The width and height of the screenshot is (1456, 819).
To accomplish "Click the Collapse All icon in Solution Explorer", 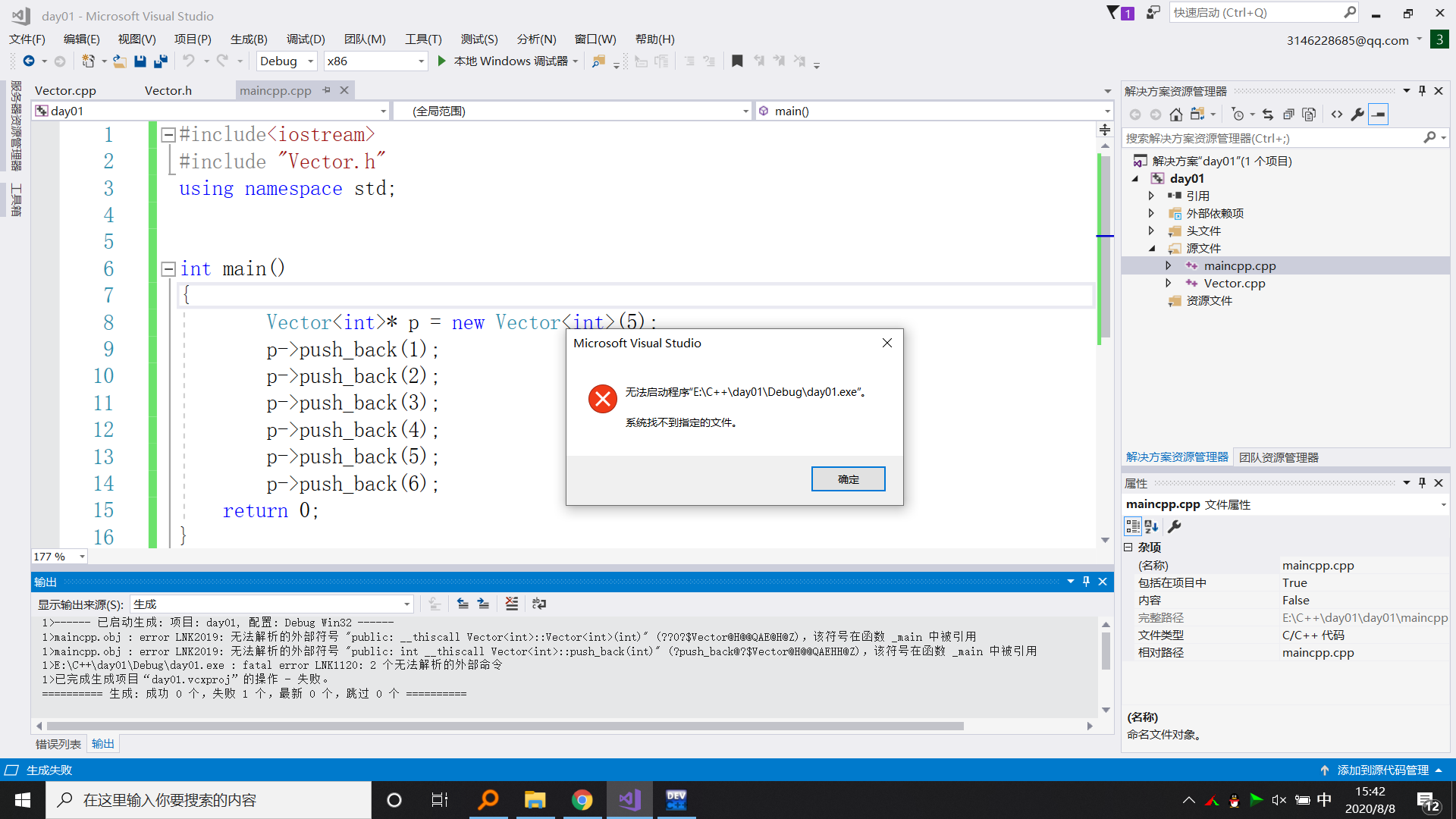I will click(1288, 115).
